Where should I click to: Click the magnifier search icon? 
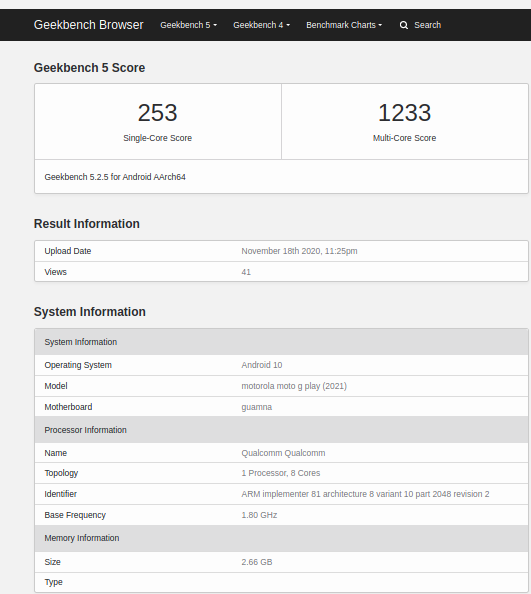(404, 25)
